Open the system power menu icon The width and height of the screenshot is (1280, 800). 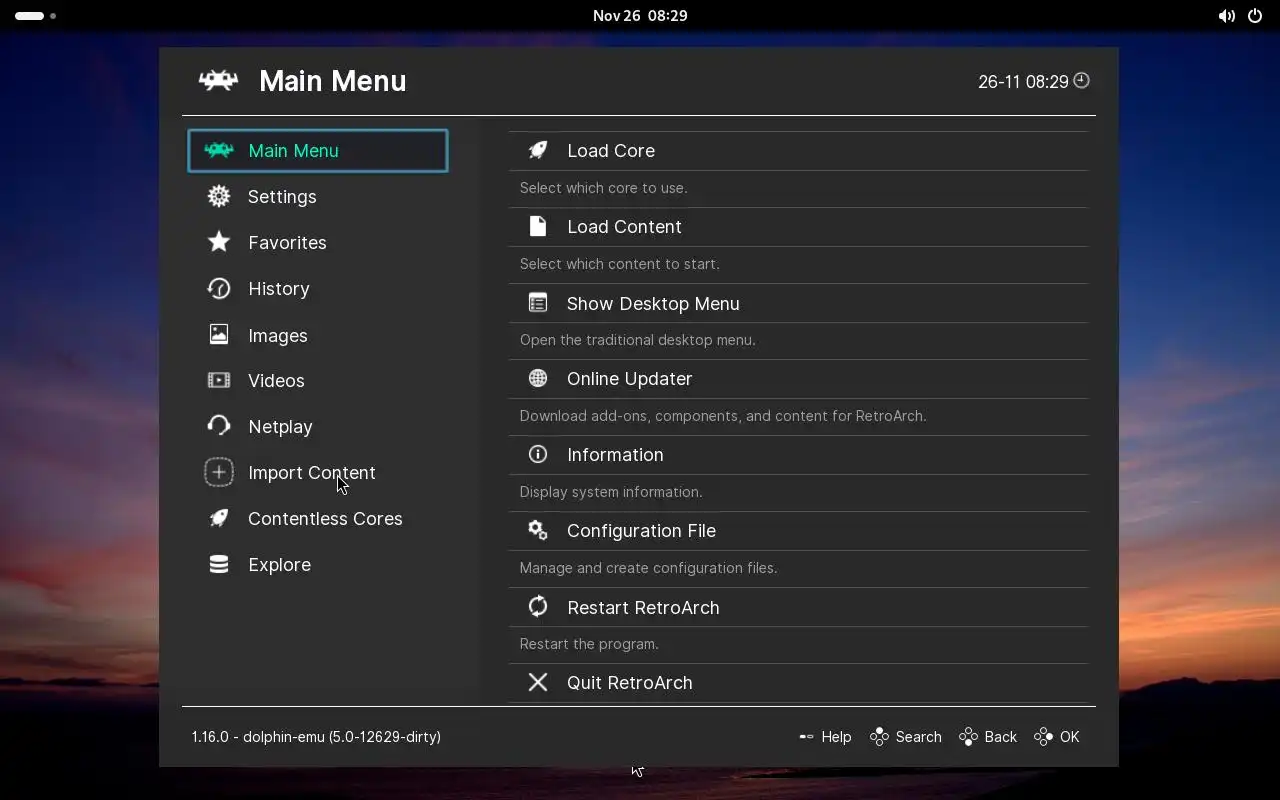(1255, 16)
